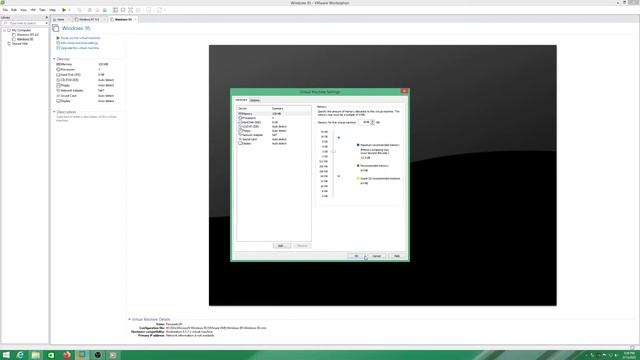Open the snapshot manager toolbar icon
Viewport: 640px width, 360px height.
(x=105, y=10)
